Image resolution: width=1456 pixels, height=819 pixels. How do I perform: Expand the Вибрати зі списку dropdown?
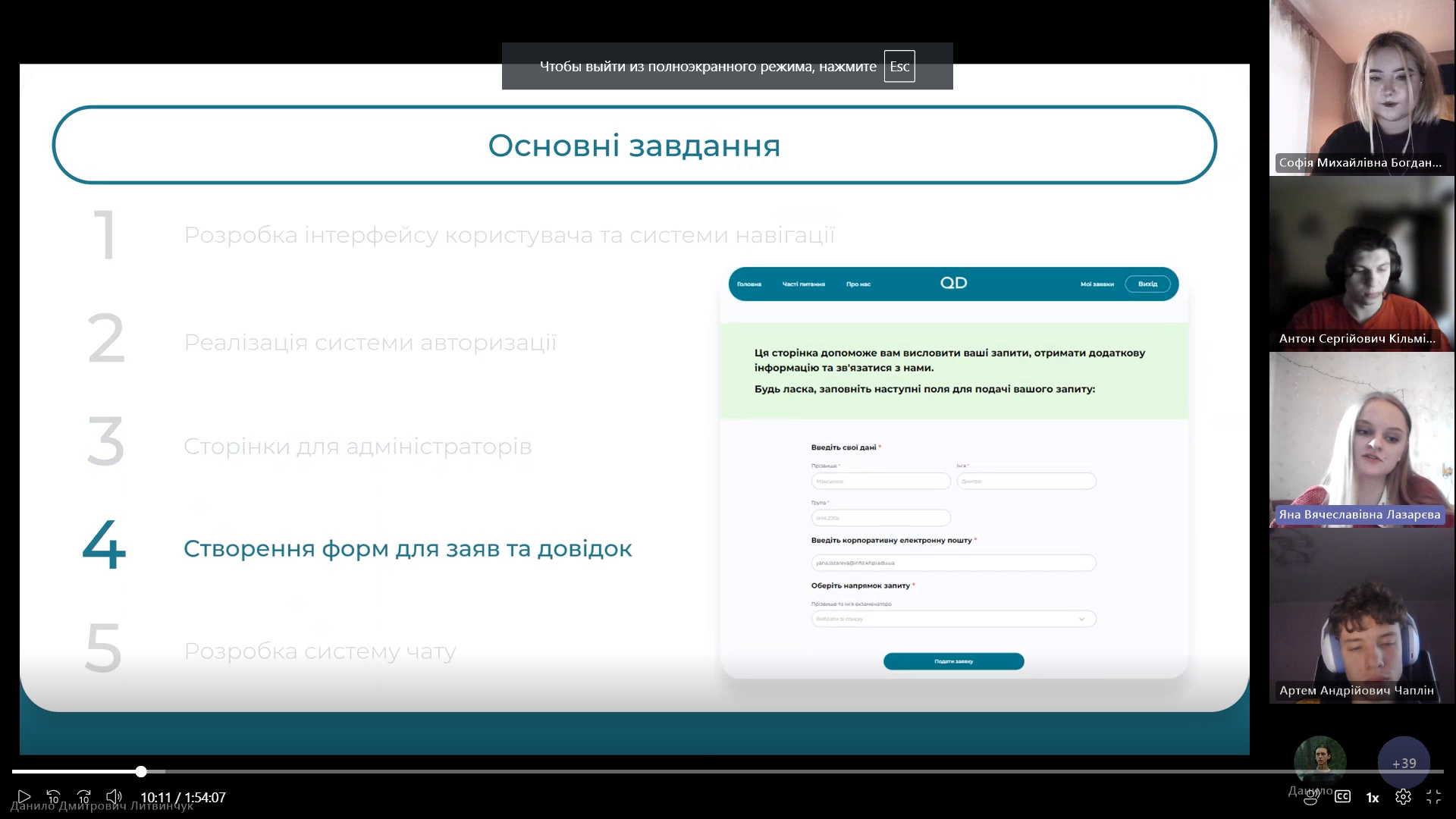click(953, 619)
